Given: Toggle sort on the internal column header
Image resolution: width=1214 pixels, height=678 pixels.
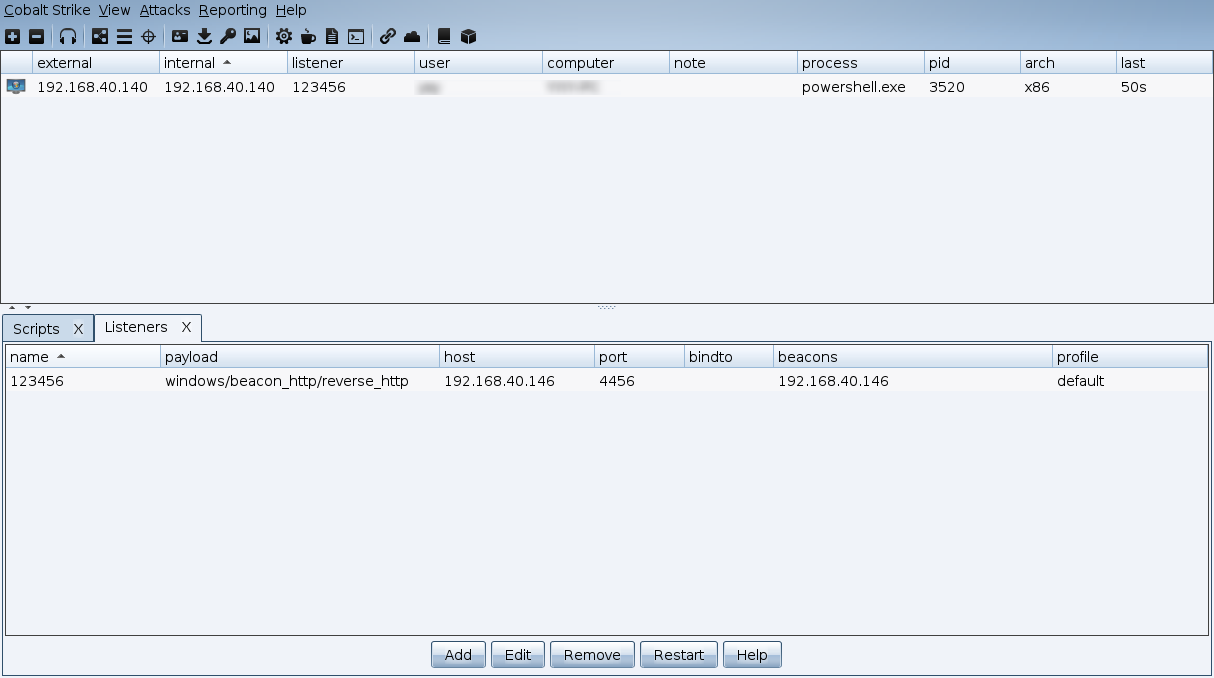Looking at the screenshot, I should 223,63.
